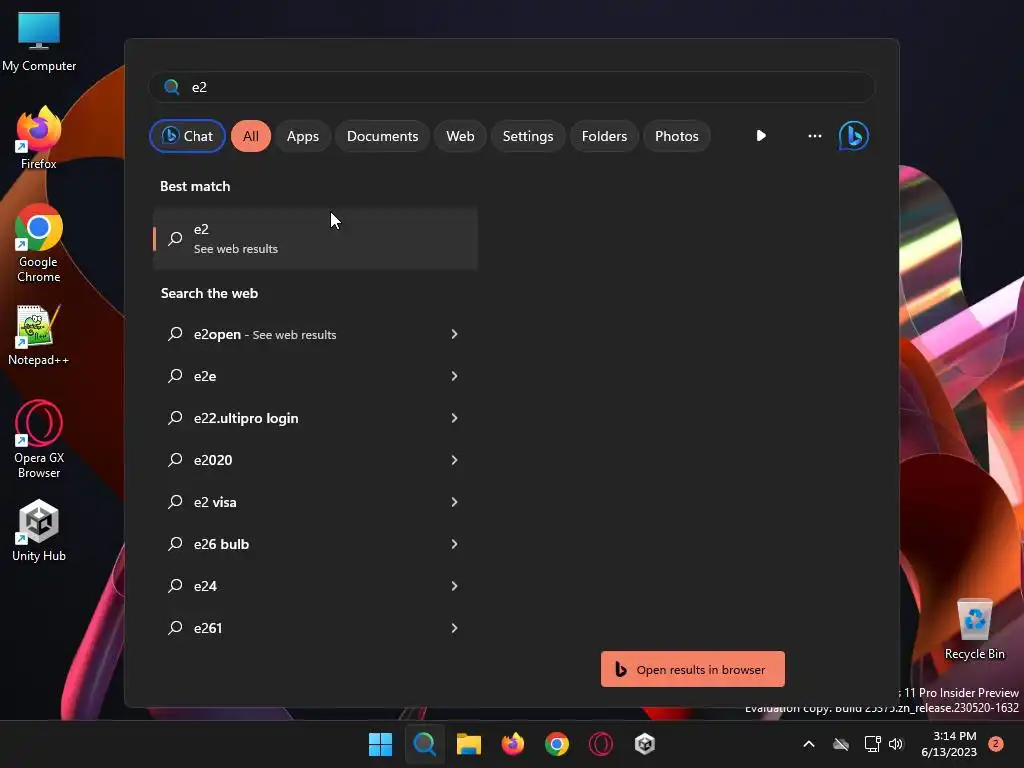Switch to the Chat tab
Image resolution: width=1024 pixels, height=768 pixels.
(187, 136)
